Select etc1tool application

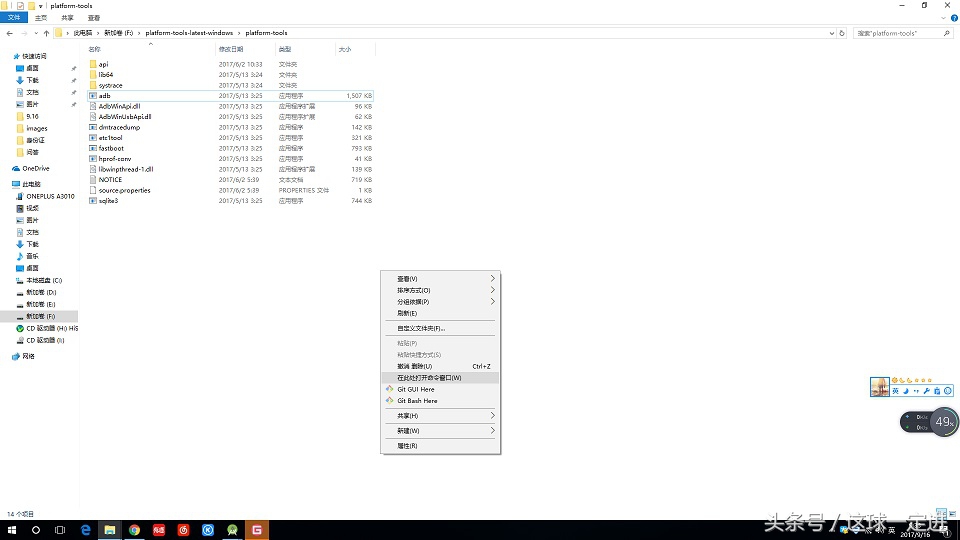[x=110, y=138]
